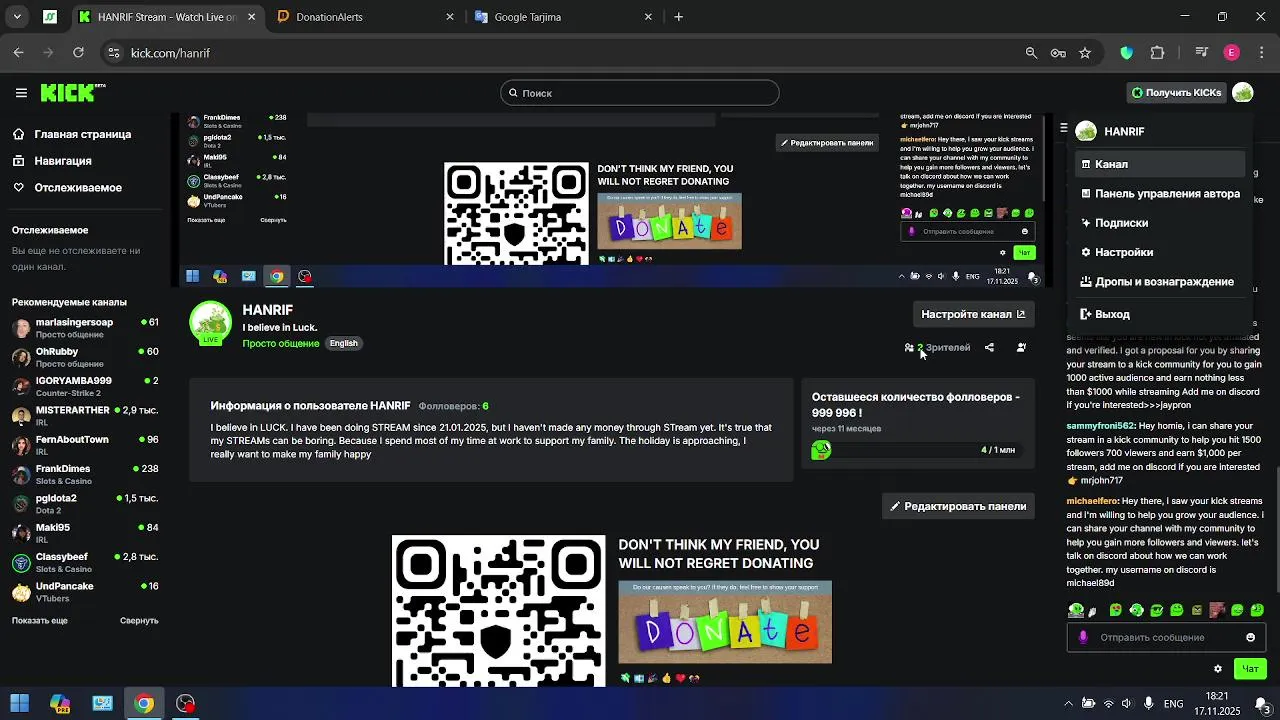
Task: Click the English language tag
Action: click(x=344, y=343)
